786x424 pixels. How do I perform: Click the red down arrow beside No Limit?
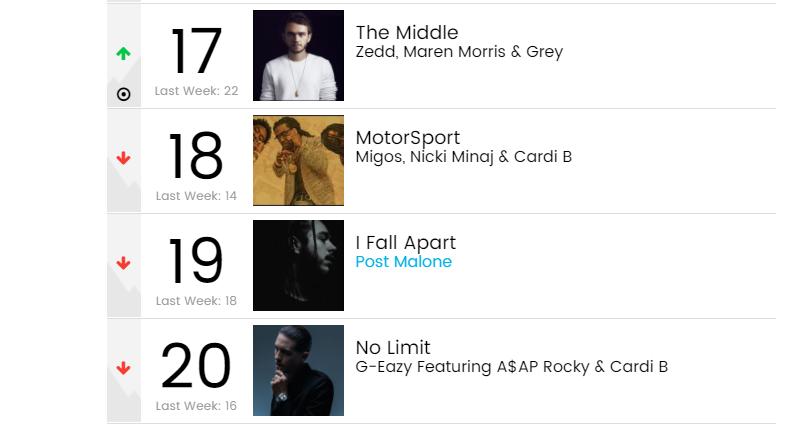click(124, 369)
